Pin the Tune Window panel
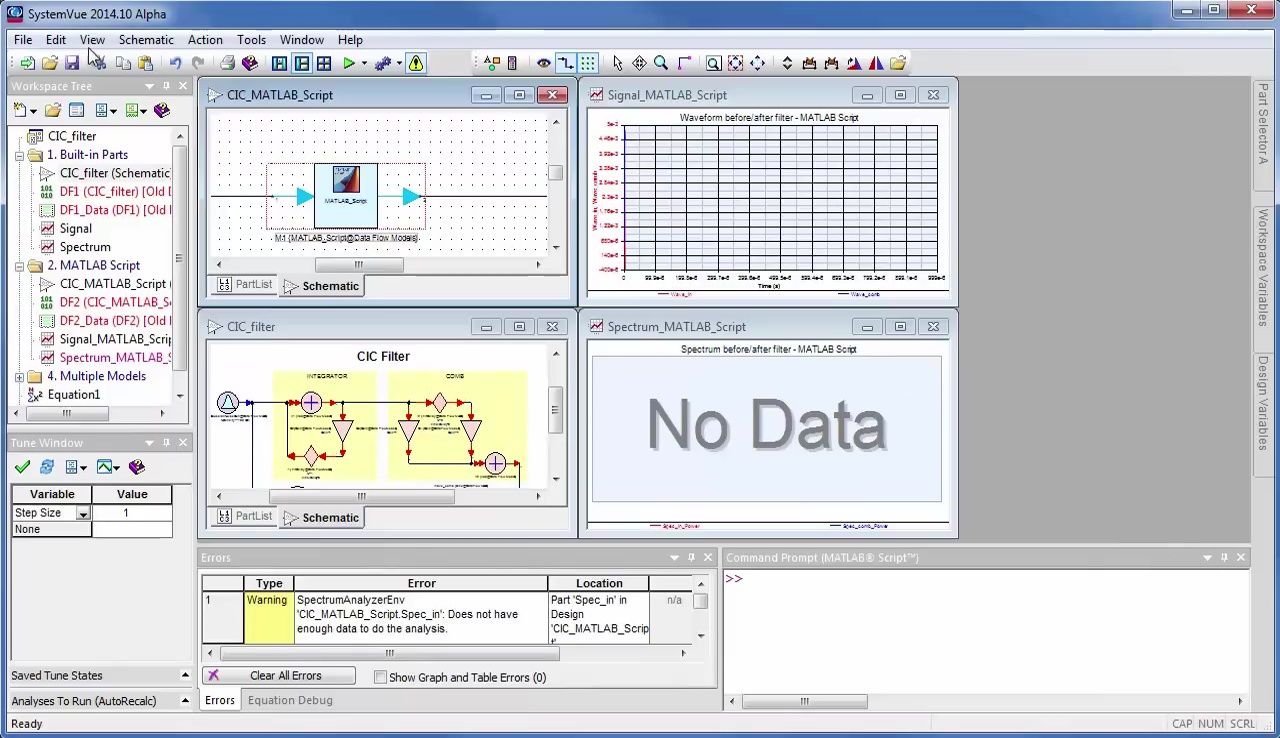Screen dimensions: 1280x738 [x=166, y=443]
